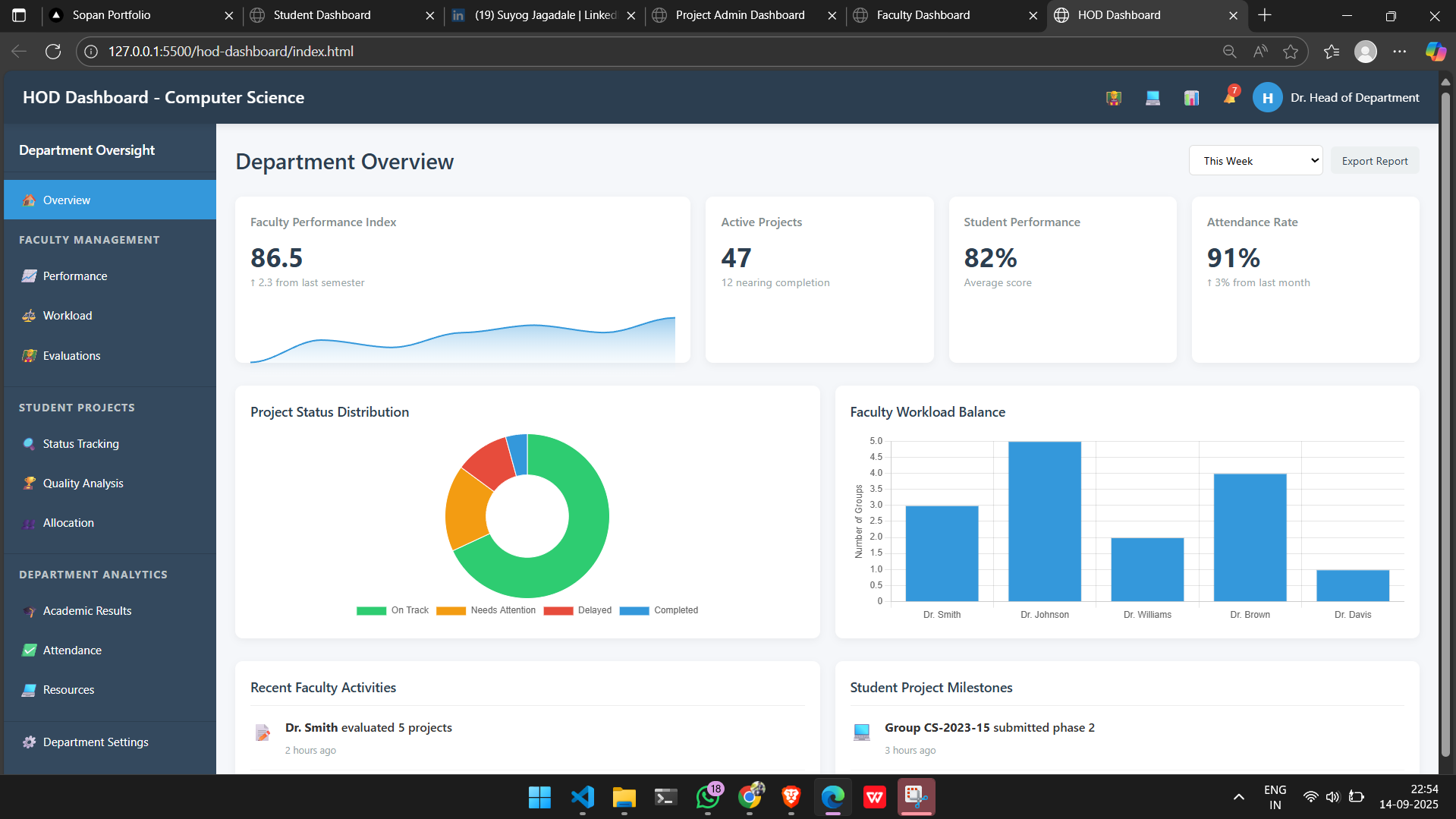Switch to the Faculty Dashboard tab

(946, 15)
